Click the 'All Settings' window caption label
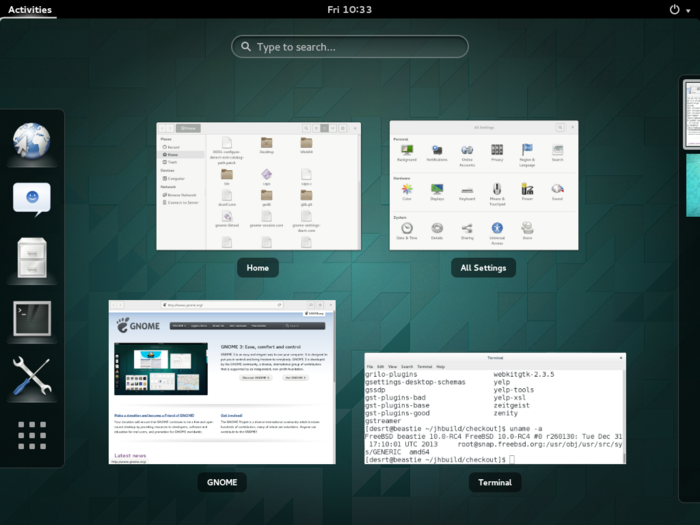Image resolution: width=700 pixels, height=525 pixels. [x=483, y=268]
